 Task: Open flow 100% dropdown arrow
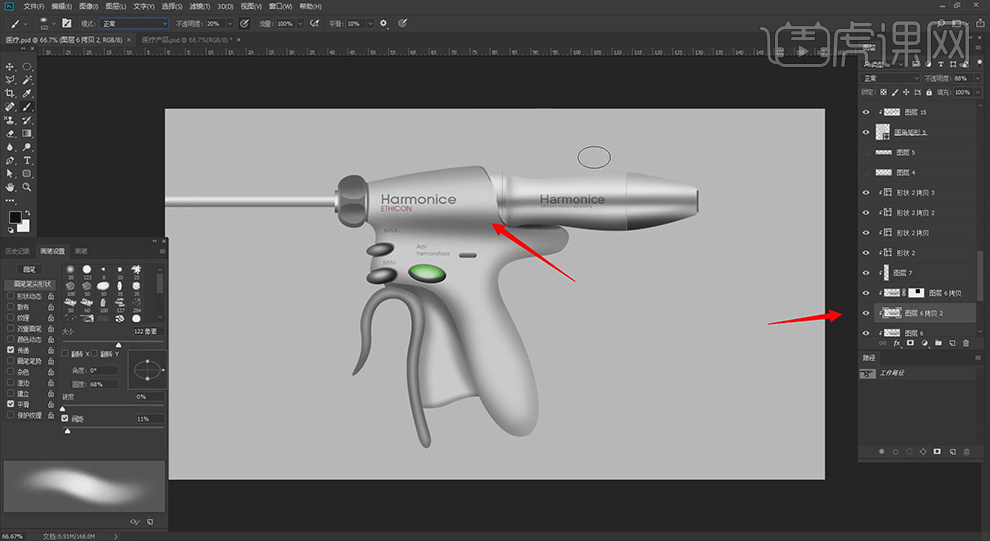click(301, 23)
